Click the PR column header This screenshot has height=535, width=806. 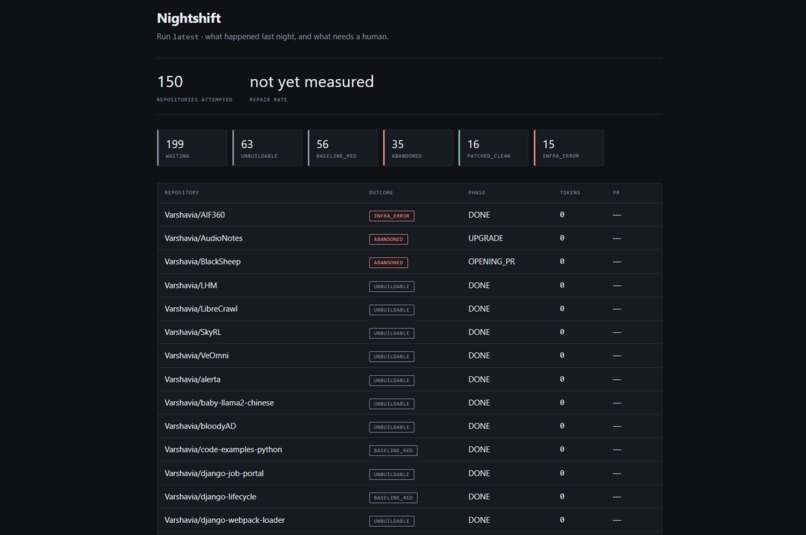pos(616,193)
